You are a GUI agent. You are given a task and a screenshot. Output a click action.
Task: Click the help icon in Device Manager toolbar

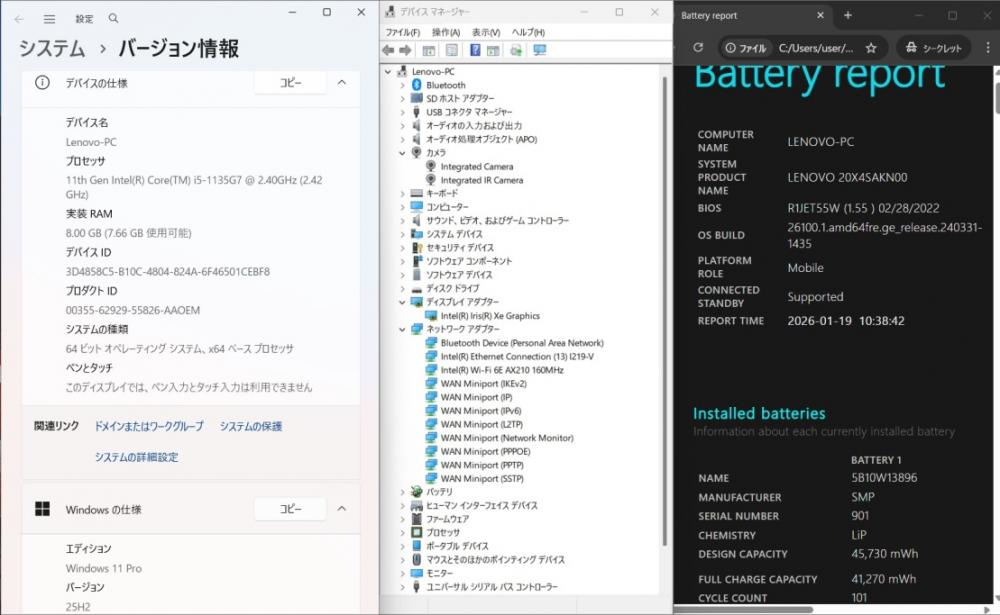coord(475,50)
